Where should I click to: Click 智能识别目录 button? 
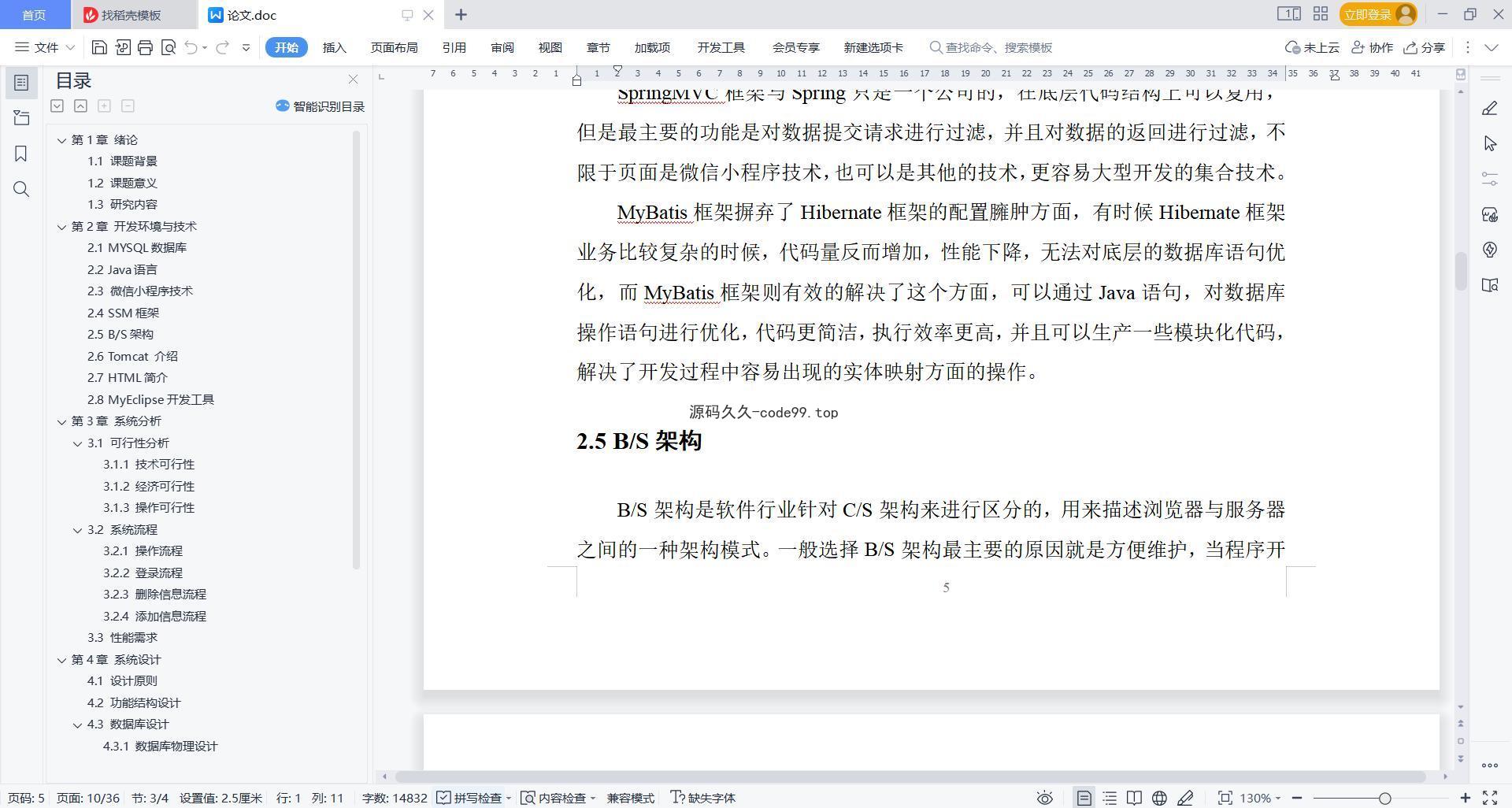tap(320, 106)
